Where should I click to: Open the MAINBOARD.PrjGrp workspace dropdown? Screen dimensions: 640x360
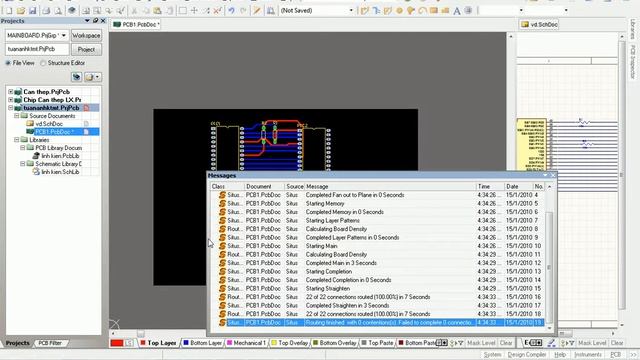64,36
